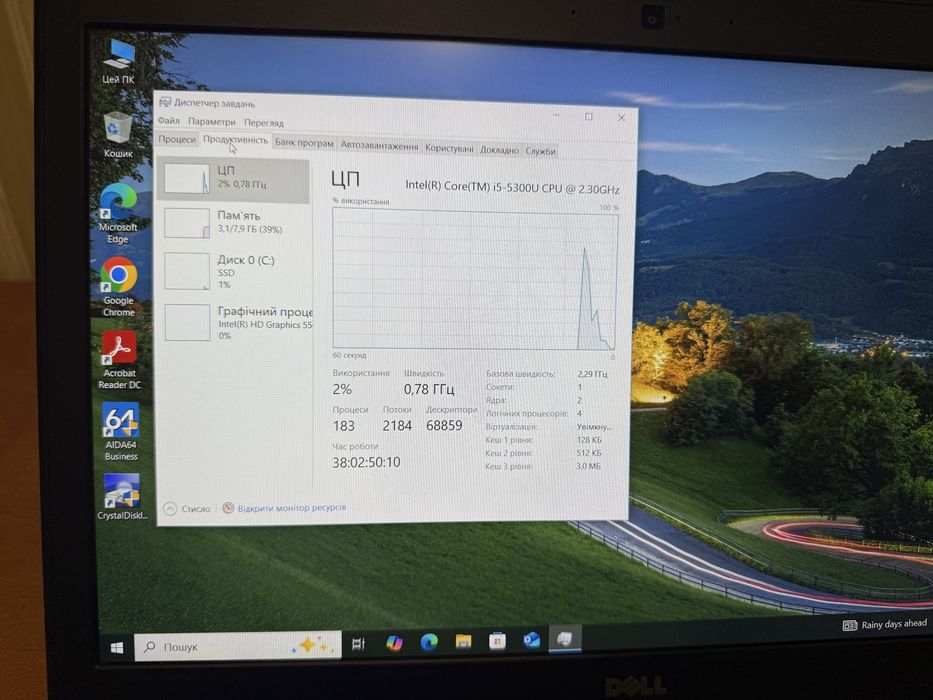Click the Логічних процесорів label
The width and height of the screenshot is (933, 700).
[x=526, y=413]
